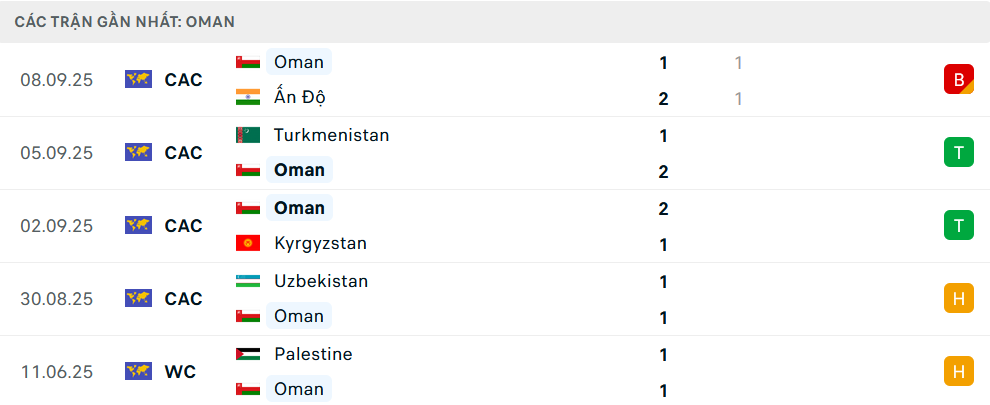Click the WC competition icon on 11.06.25
This screenshot has width=990, height=405.
(x=138, y=372)
